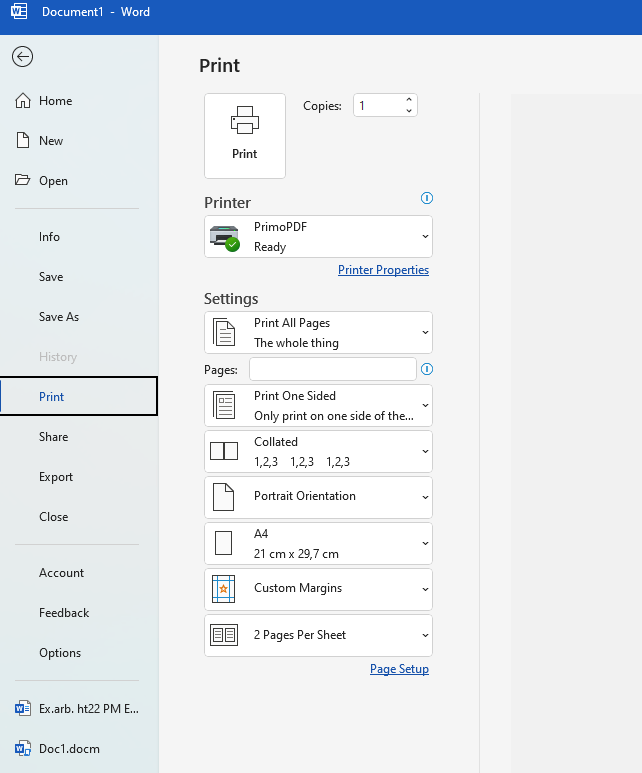Open the Page Setup link
Image resolution: width=642 pixels, height=773 pixels.
399,669
